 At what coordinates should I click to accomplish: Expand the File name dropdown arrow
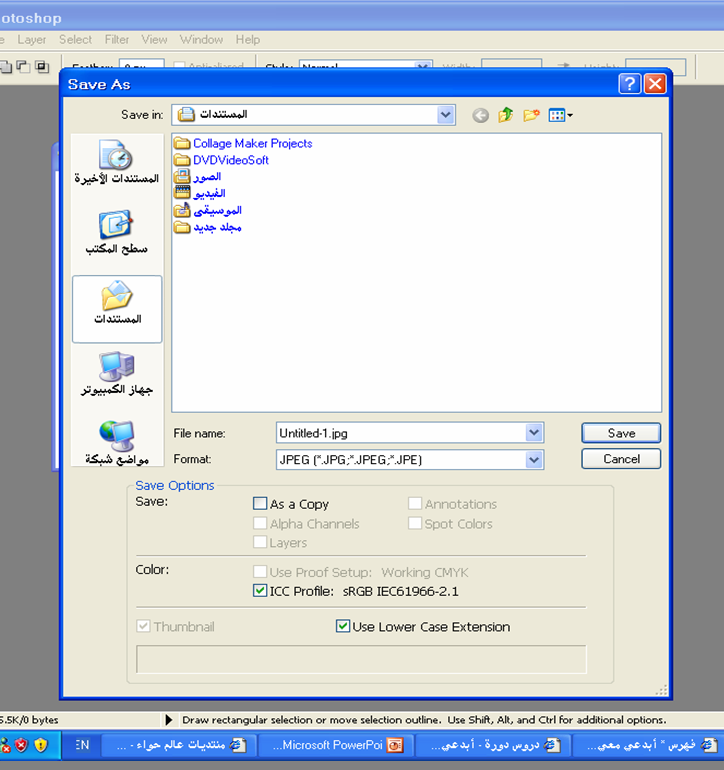click(x=534, y=433)
